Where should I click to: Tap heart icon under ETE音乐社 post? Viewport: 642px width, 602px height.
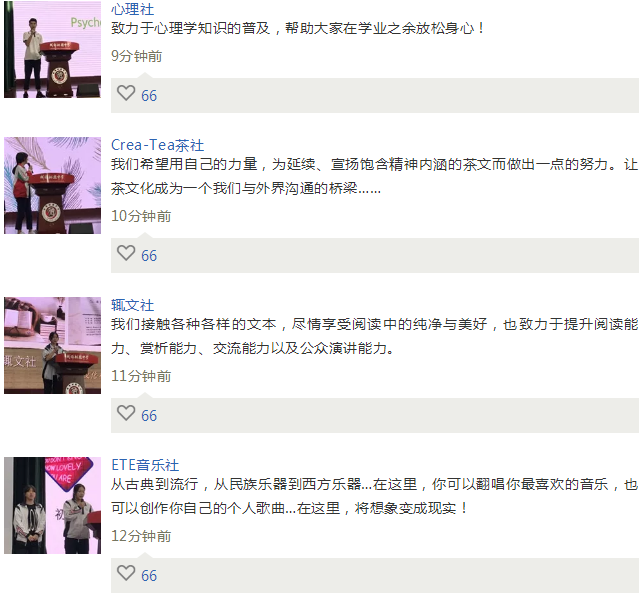126,573
